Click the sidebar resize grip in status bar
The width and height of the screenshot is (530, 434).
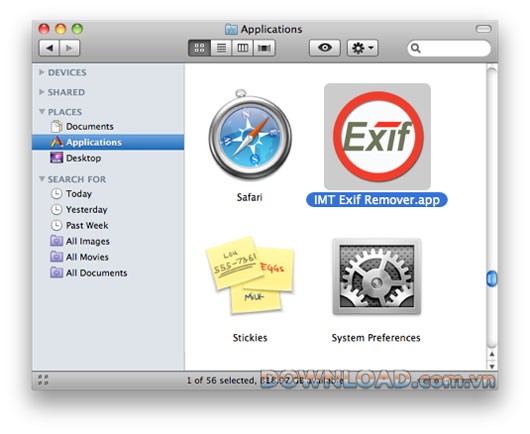[x=43, y=380]
